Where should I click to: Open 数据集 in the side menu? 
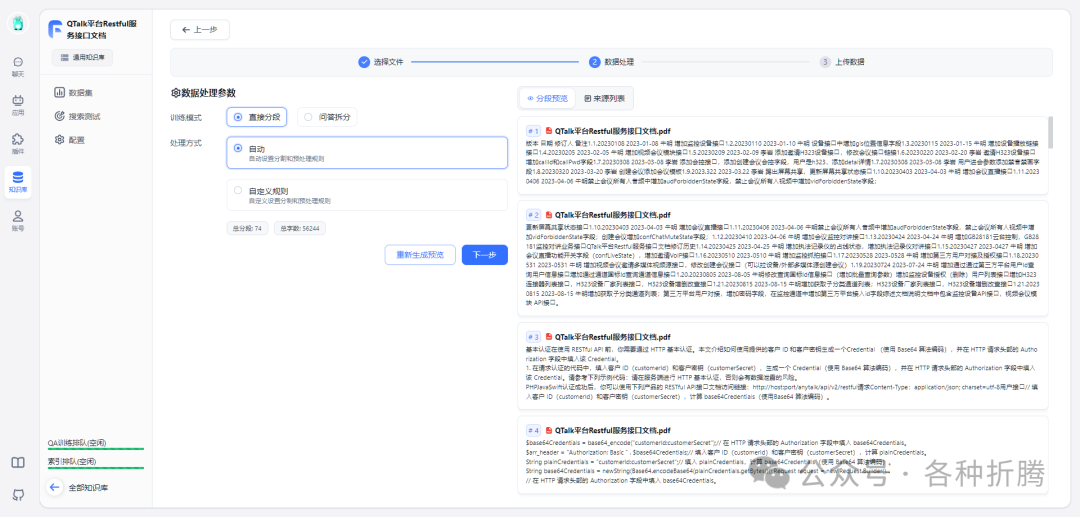click(x=80, y=93)
